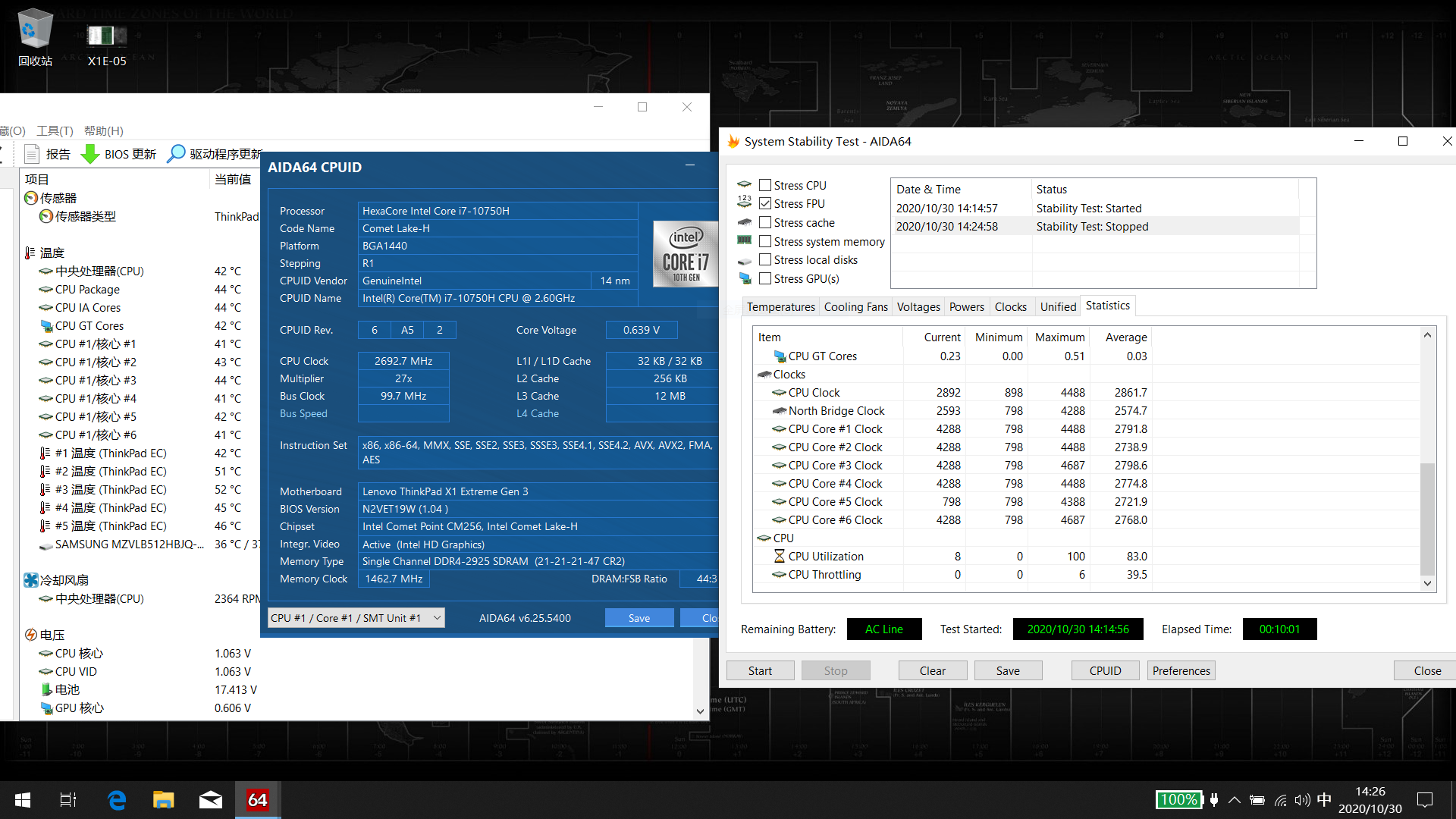Uncheck the Stress FPU checkbox

coord(765,203)
